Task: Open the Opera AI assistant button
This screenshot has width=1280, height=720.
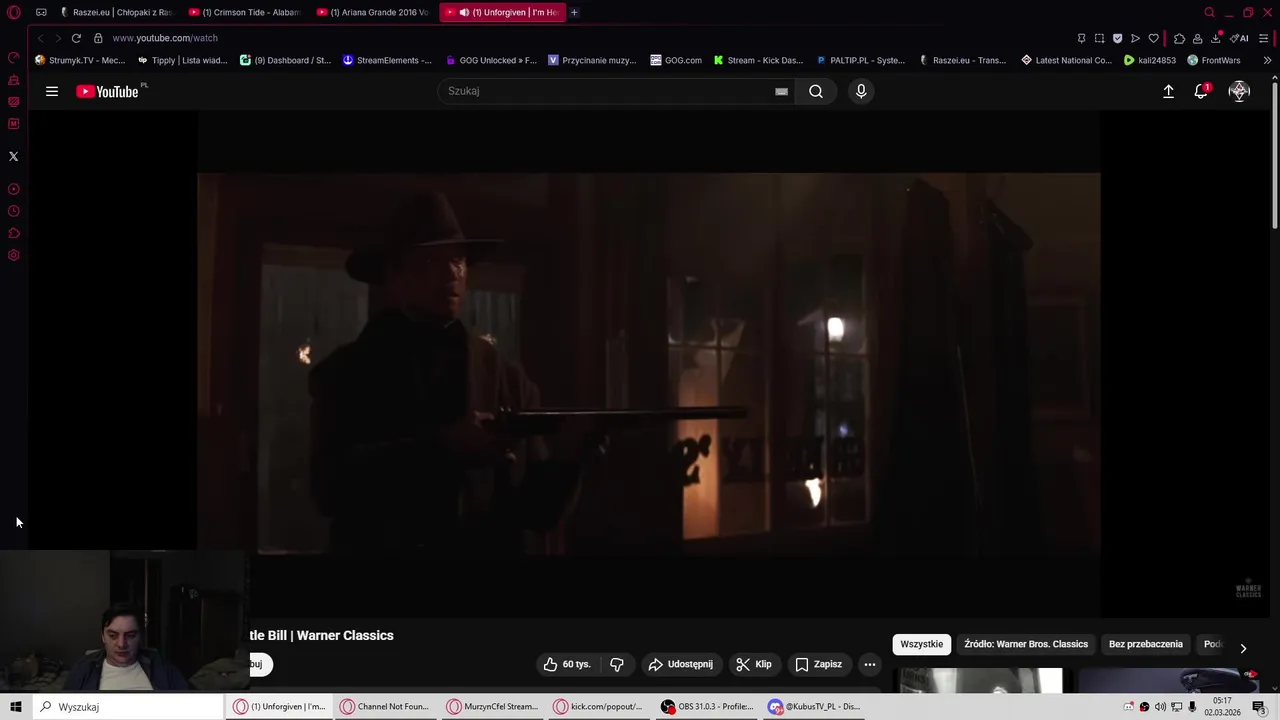Action: pyautogui.click(x=1240, y=38)
